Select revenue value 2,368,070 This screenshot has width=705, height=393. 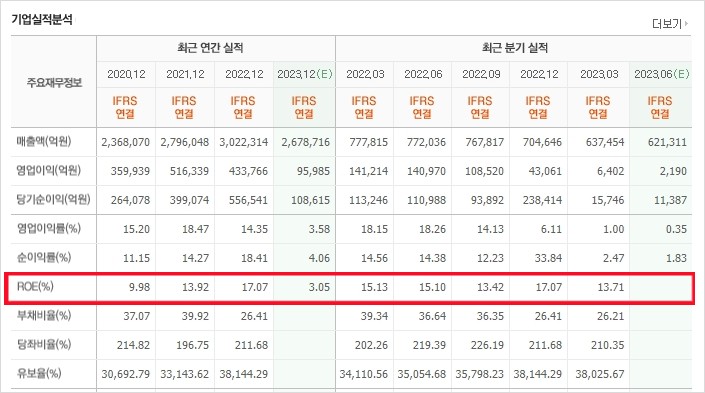click(125, 142)
